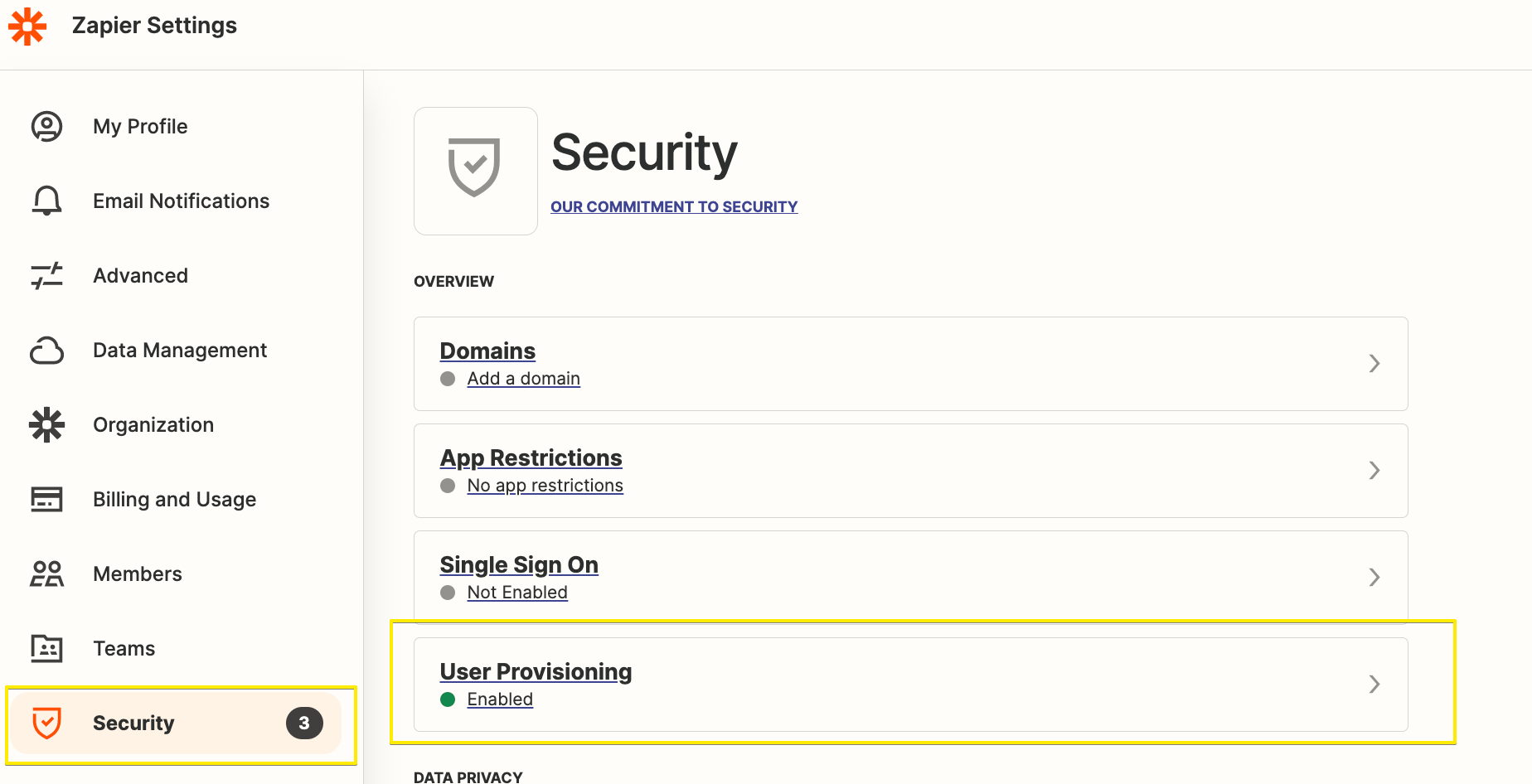Click the Teams folder icon
1532x784 pixels.
[46, 648]
